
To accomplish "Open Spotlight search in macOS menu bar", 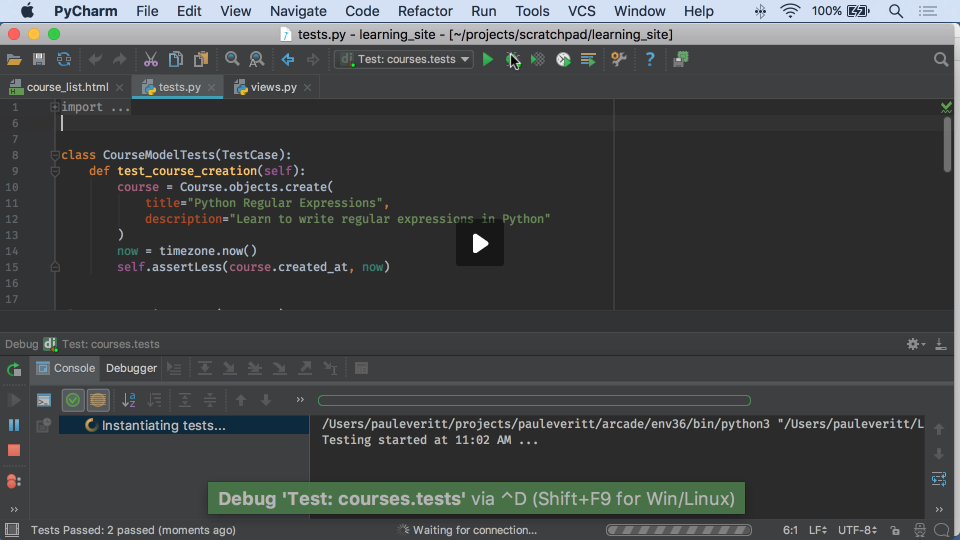I will (x=896, y=11).
